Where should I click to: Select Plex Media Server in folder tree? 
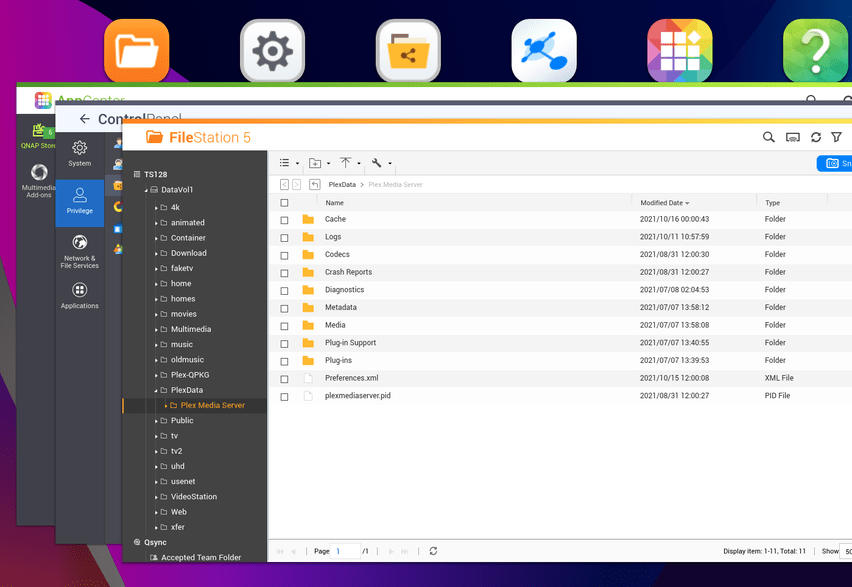point(212,405)
